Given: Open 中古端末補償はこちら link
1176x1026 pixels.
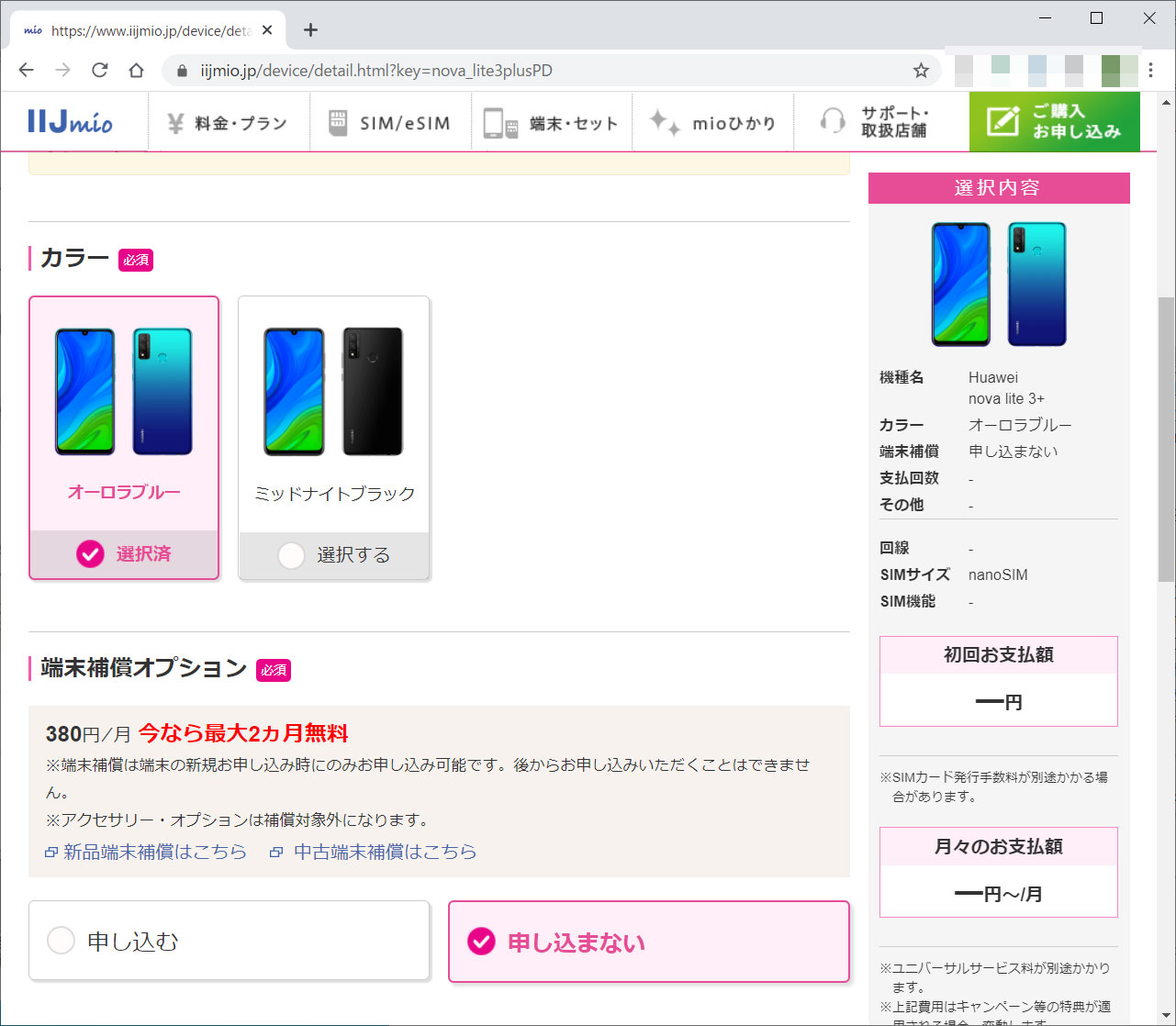Looking at the screenshot, I should click(x=385, y=852).
